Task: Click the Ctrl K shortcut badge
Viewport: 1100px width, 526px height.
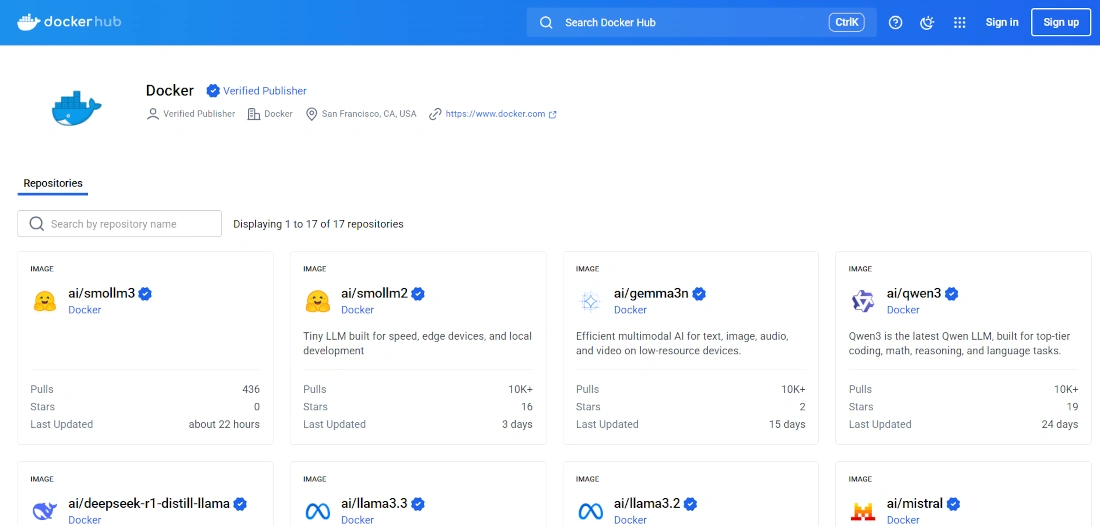Action: tap(846, 22)
